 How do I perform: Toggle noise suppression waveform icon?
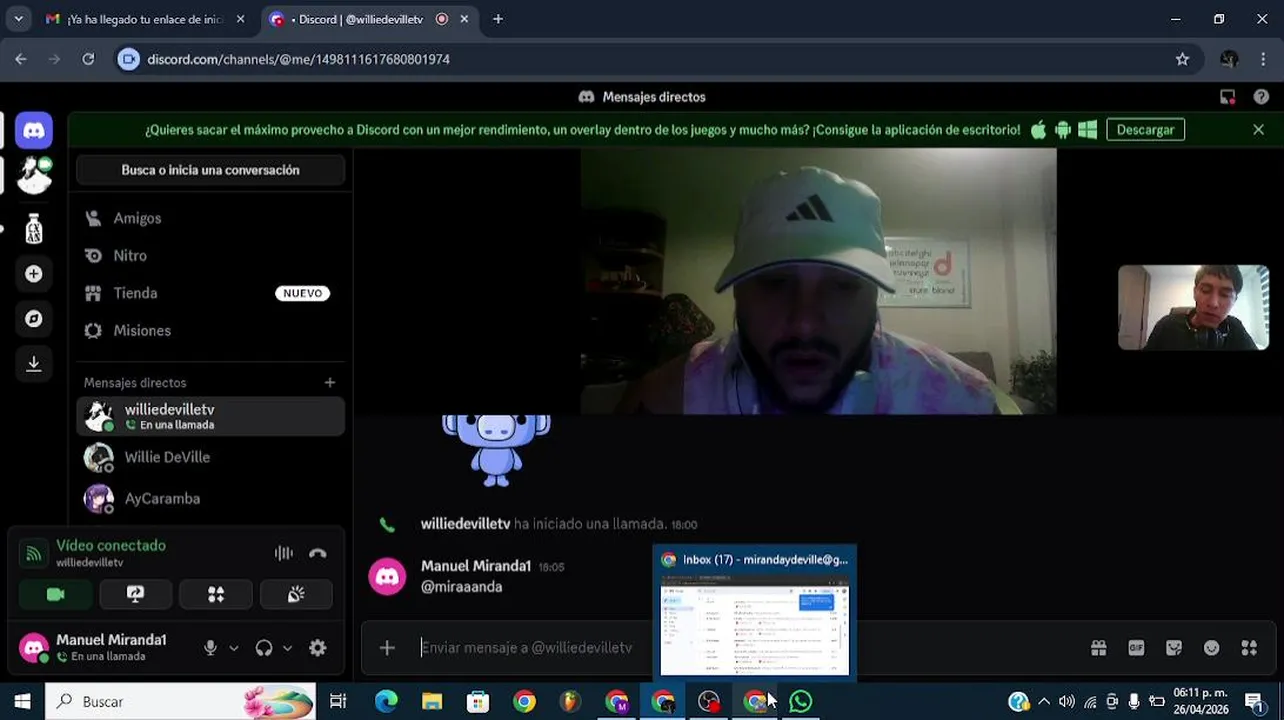tap(284, 553)
